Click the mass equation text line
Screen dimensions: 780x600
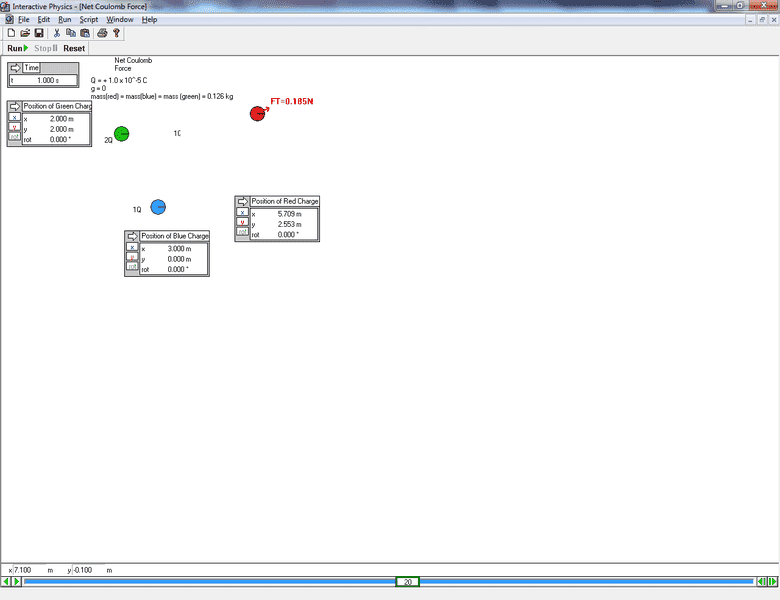(x=162, y=97)
